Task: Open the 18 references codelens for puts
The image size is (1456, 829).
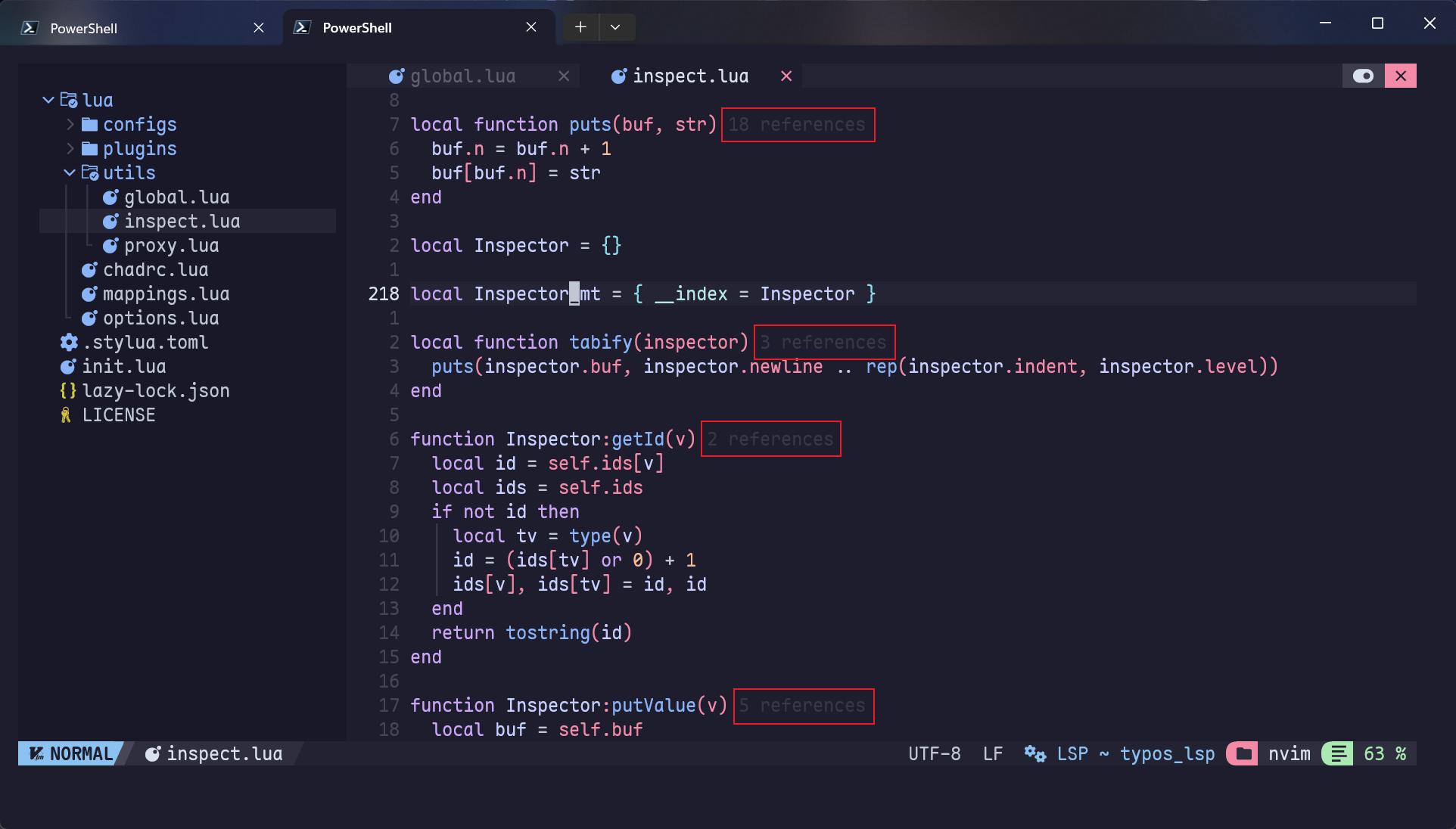Action: point(798,124)
